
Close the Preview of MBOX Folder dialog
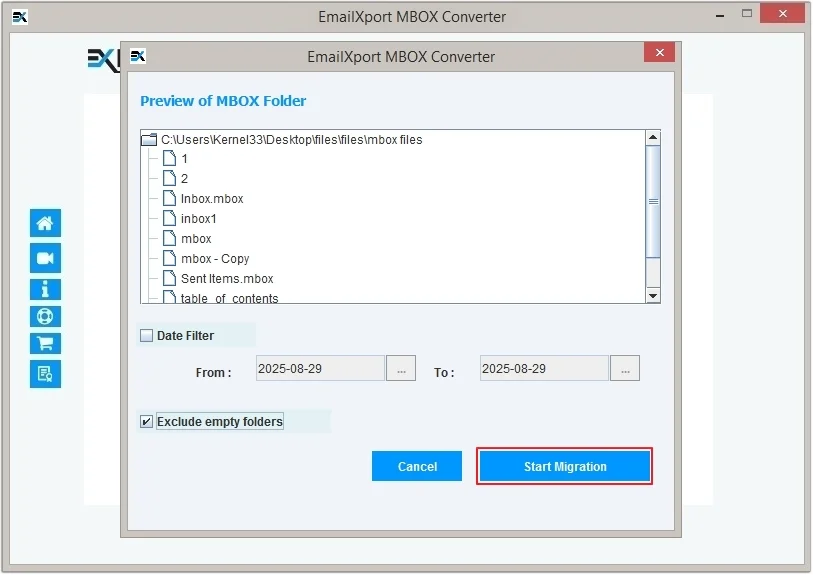[x=660, y=52]
